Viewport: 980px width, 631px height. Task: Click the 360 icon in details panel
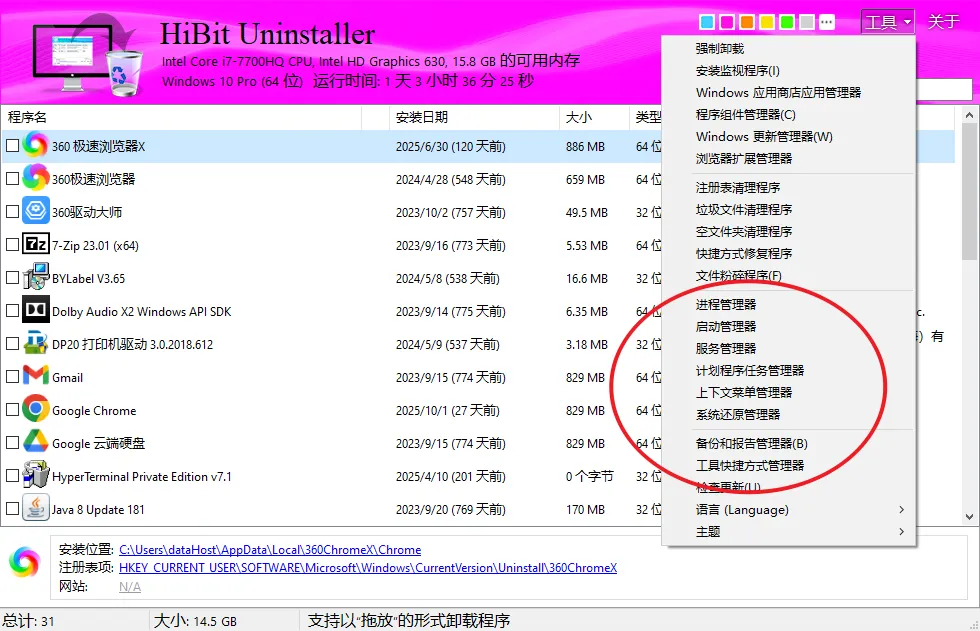pos(24,561)
